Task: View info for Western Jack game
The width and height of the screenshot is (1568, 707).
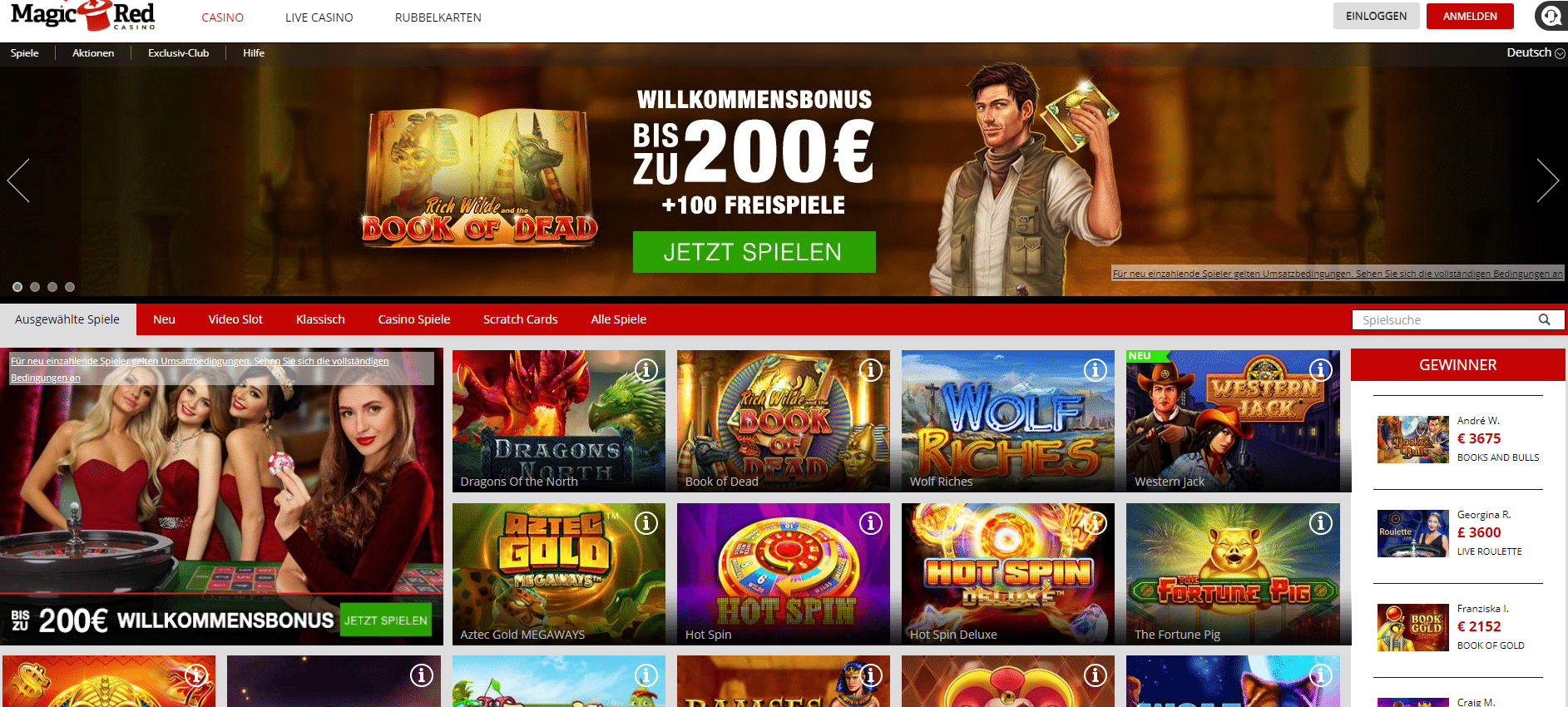Action: point(1321,370)
